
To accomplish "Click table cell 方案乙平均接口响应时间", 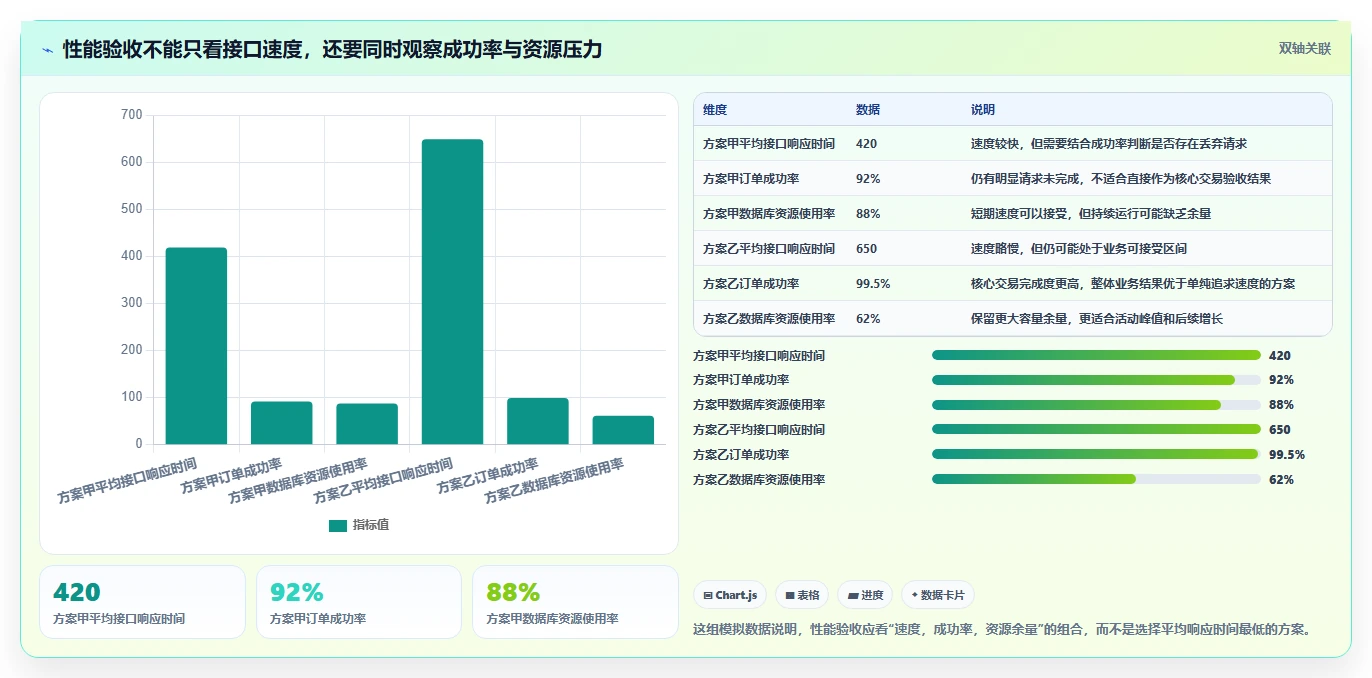I will tap(769, 249).
